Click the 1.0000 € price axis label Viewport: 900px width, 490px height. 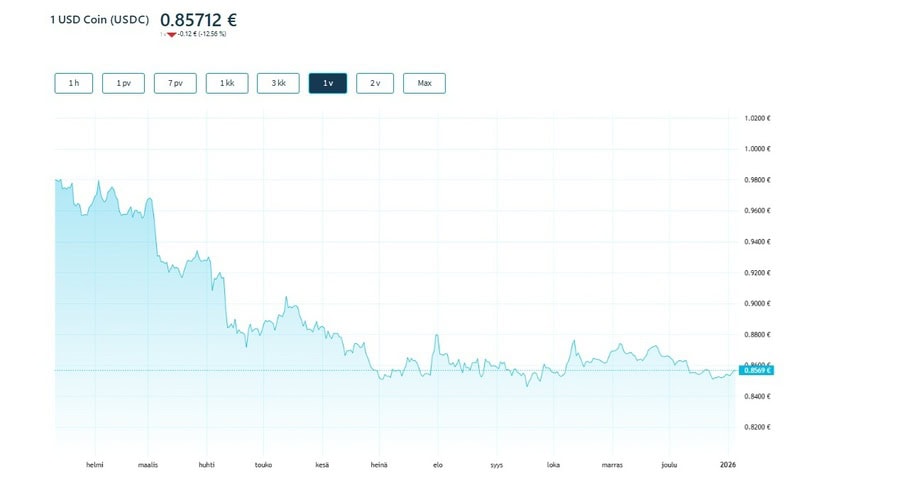point(757,149)
